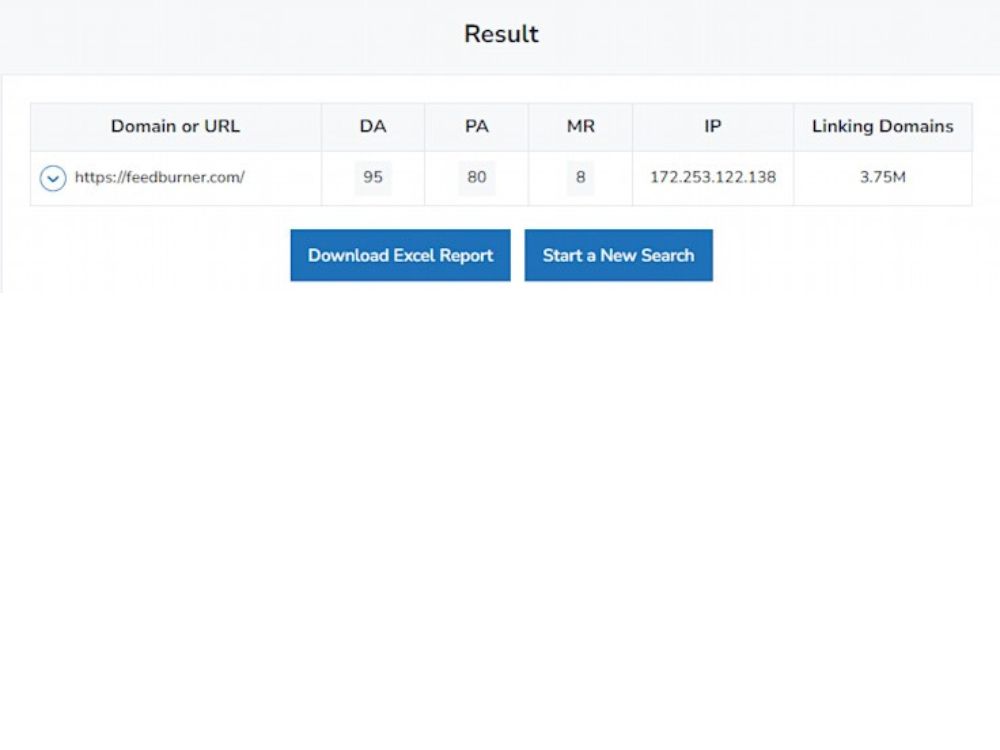Image resolution: width=1000 pixels, height=750 pixels.
Task: Click the Result heading title
Action: coord(501,34)
